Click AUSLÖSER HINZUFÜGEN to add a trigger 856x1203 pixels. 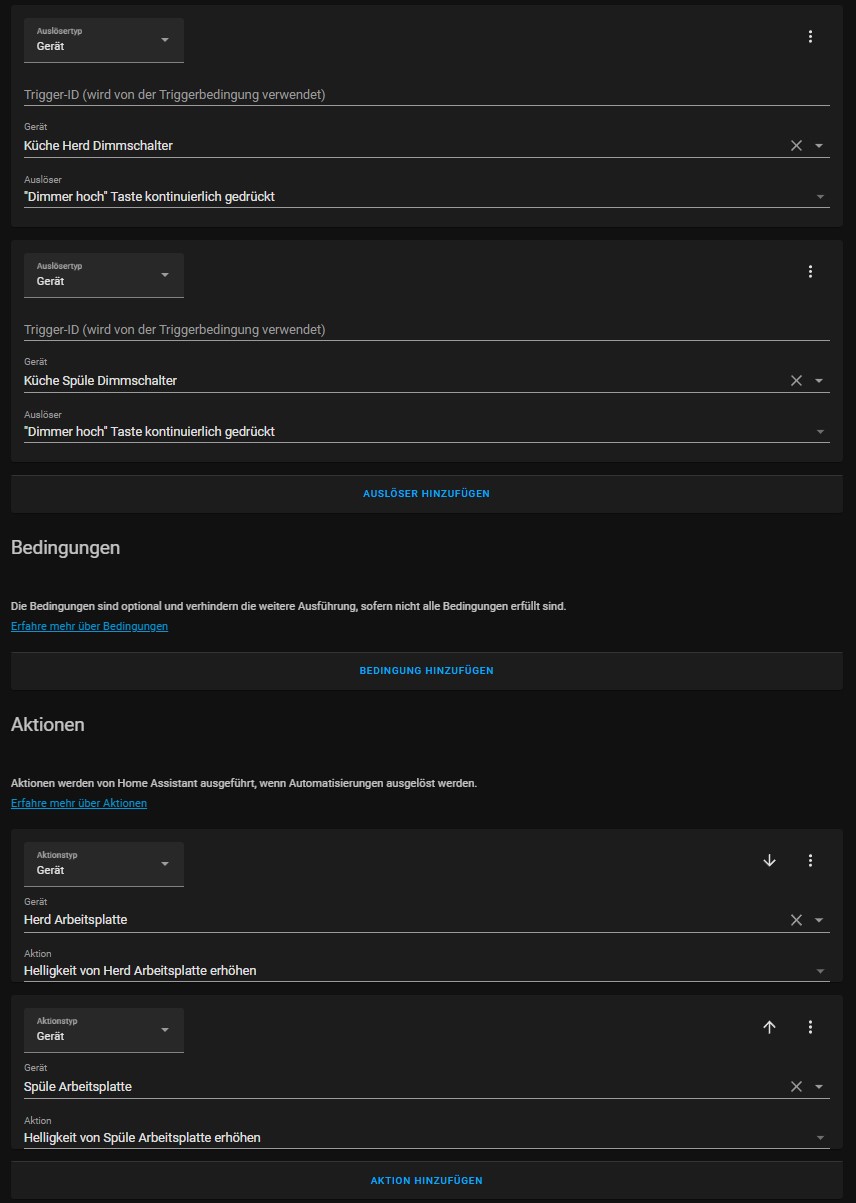tap(427, 493)
